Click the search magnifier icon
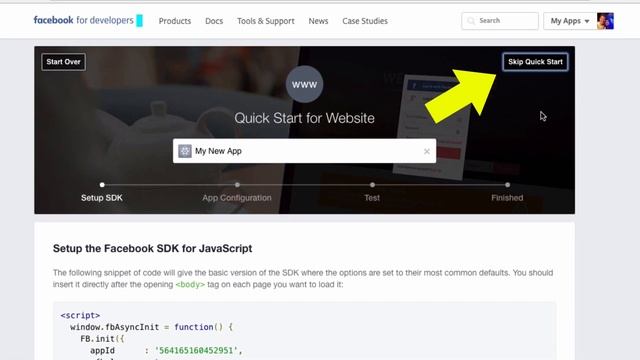This screenshot has width=640, height=360. pos(471,21)
